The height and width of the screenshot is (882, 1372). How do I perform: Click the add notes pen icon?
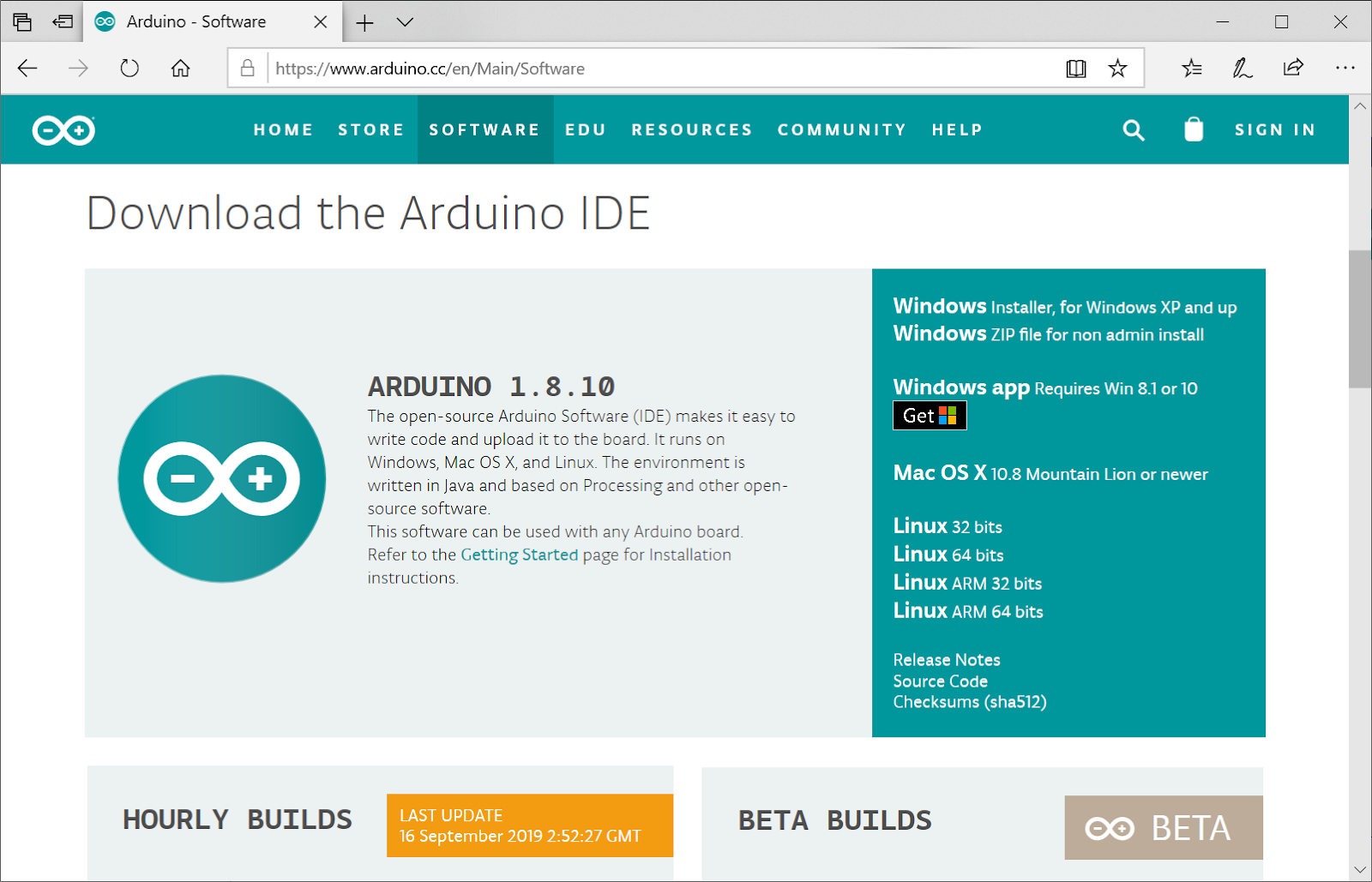(1243, 69)
